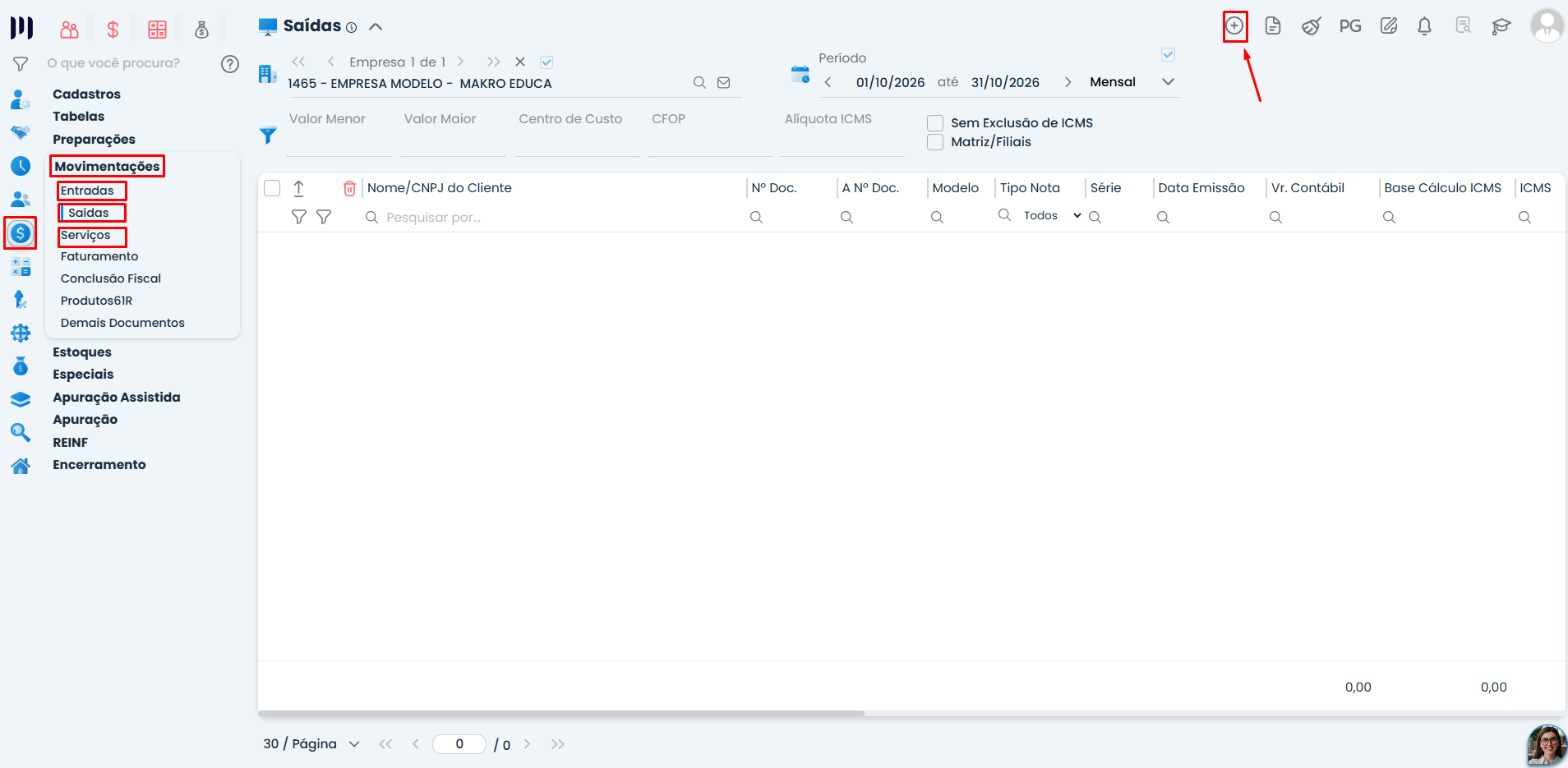Go to the next period arrow
The width and height of the screenshot is (1568, 768).
pyautogui.click(x=1068, y=82)
